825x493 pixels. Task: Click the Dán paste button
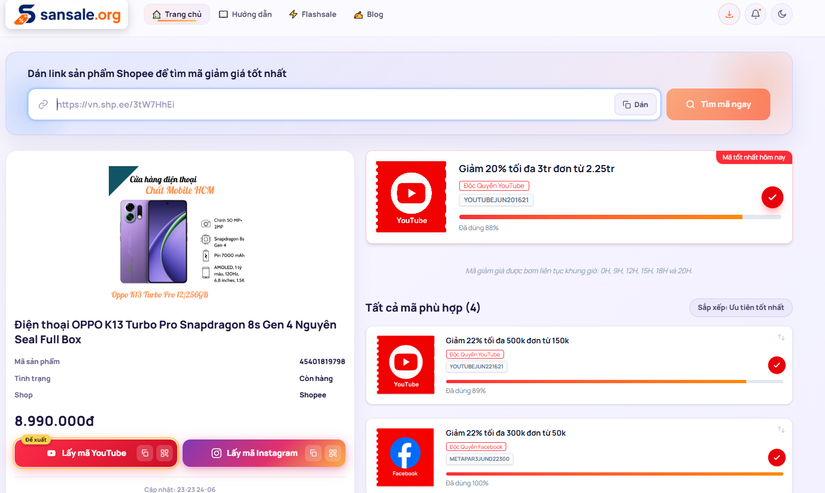coord(636,104)
